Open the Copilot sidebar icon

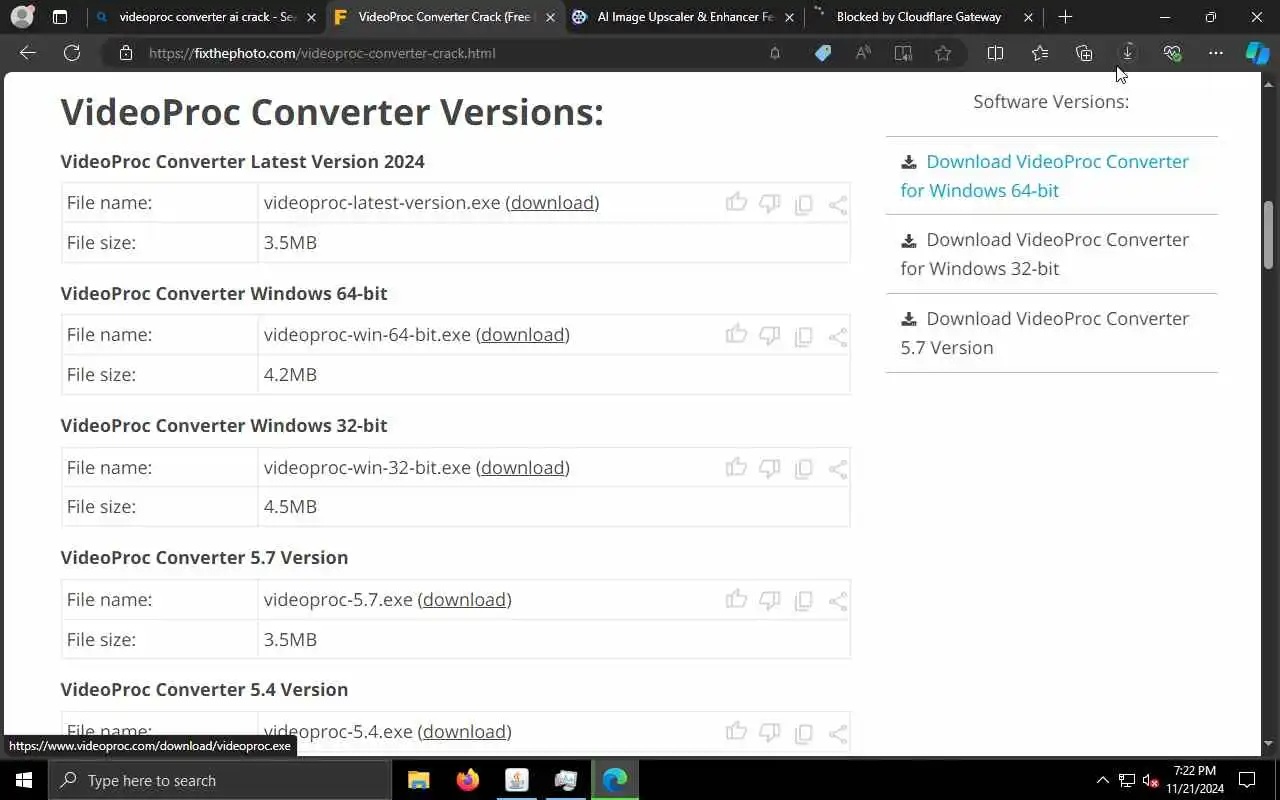pyautogui.click(x=1257, y=53)
